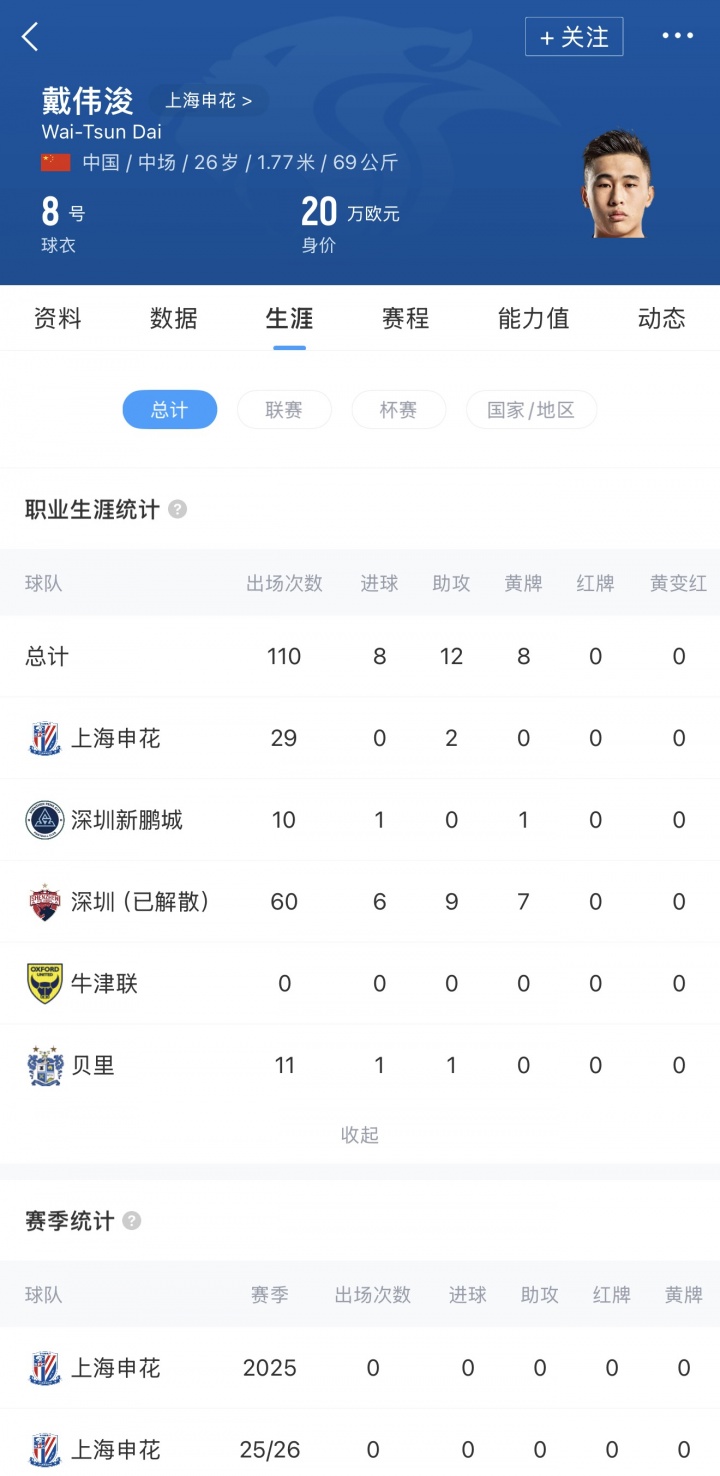This screenshot has width=720, height=1476.
Task: Tap the back arrow icon
Action: click(30, 37)
